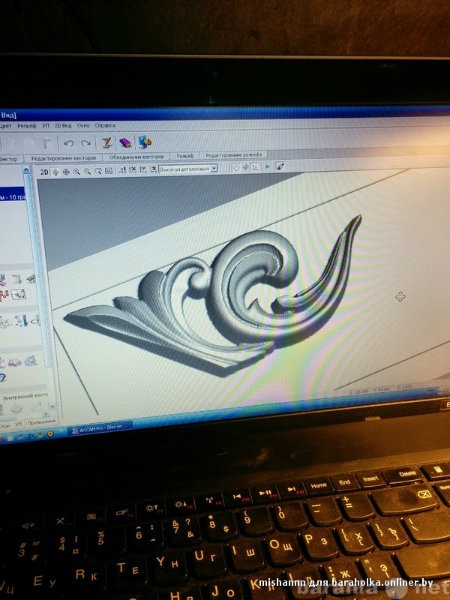450x600 pixels.
Task: Switch to Редактирование векторов tab
Action: tap(64, 158)
